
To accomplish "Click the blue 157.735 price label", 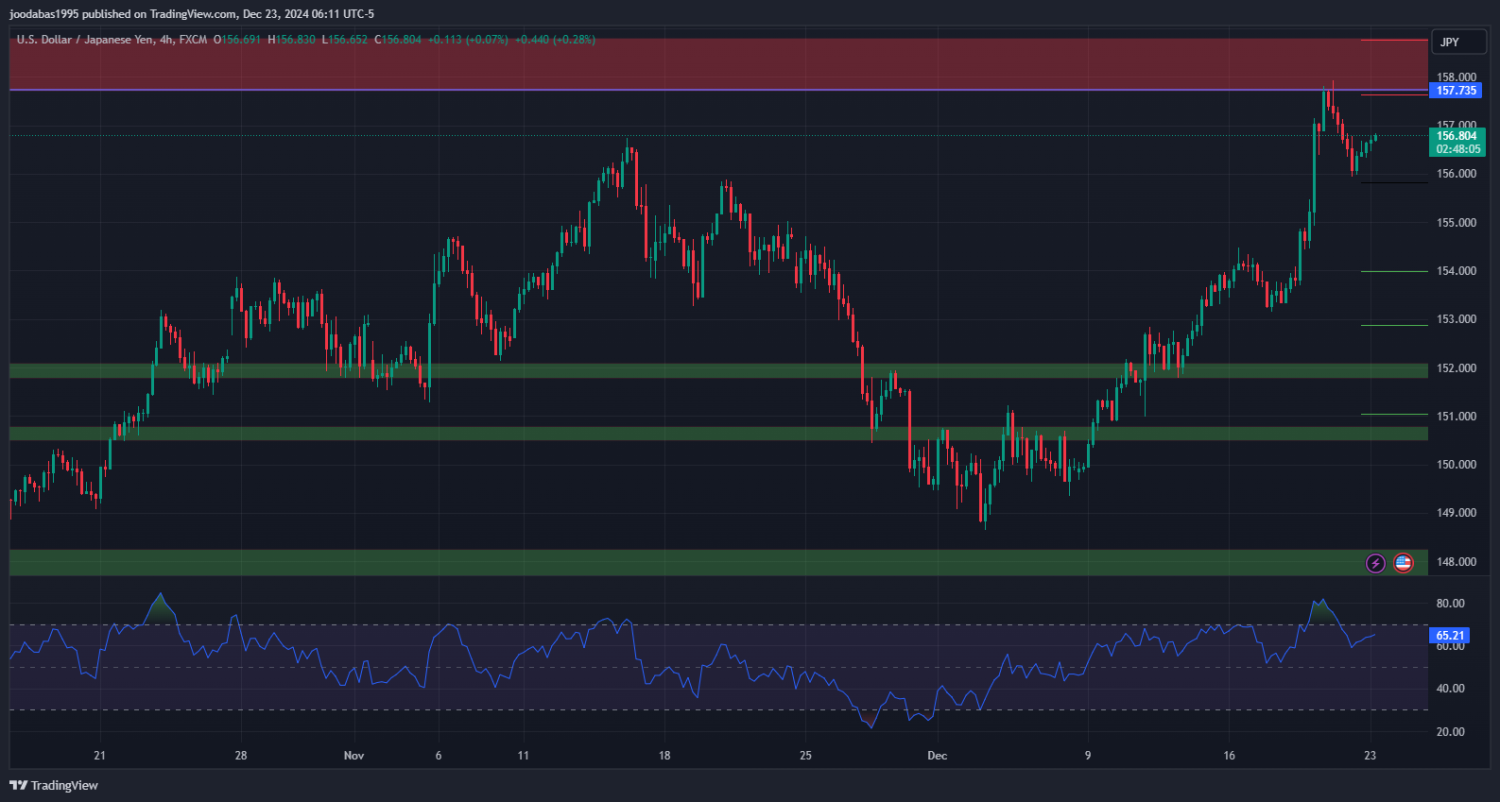I will click(x=1456, y=90).
